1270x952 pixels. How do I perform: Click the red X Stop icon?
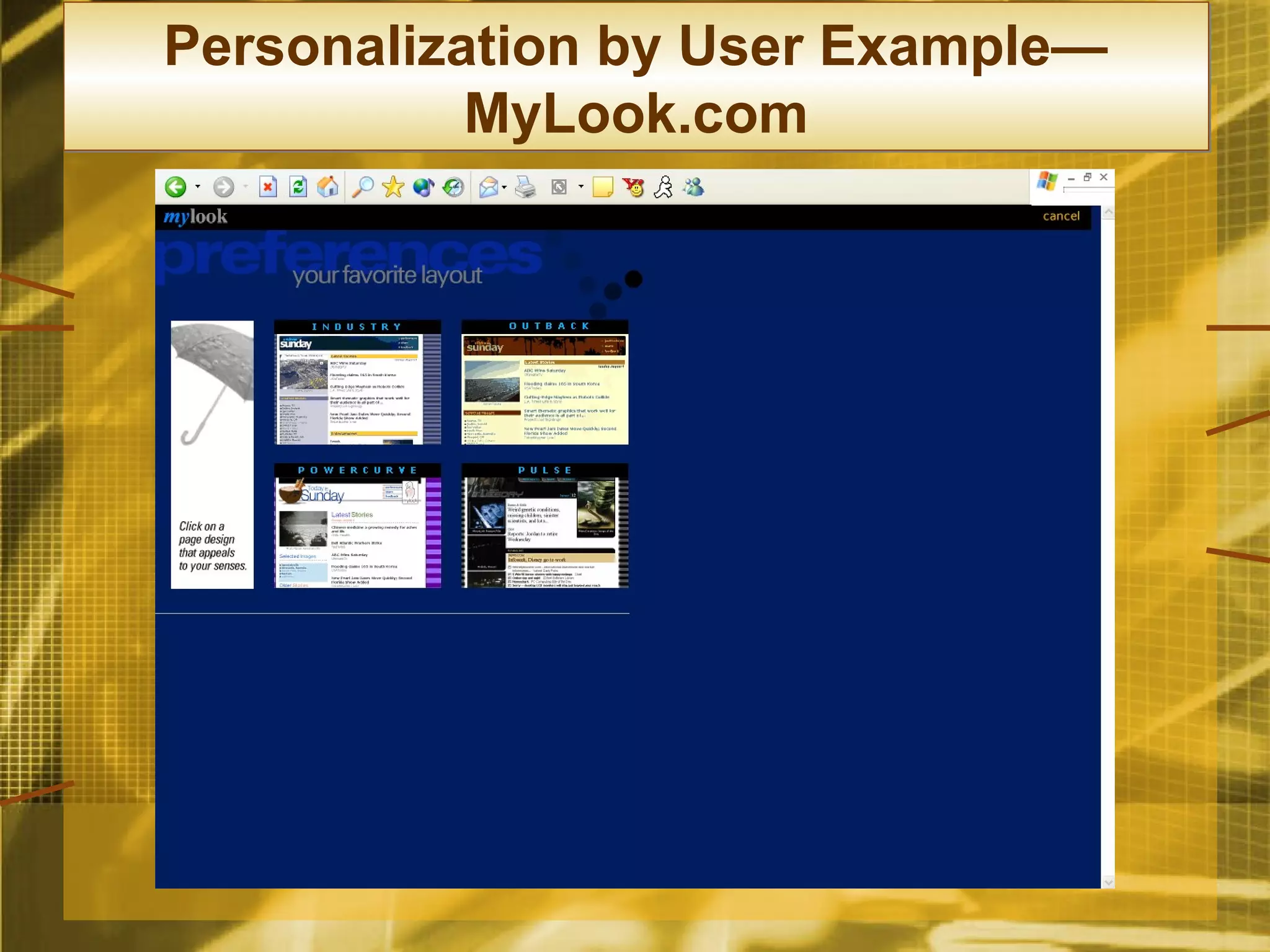(268, 187)
